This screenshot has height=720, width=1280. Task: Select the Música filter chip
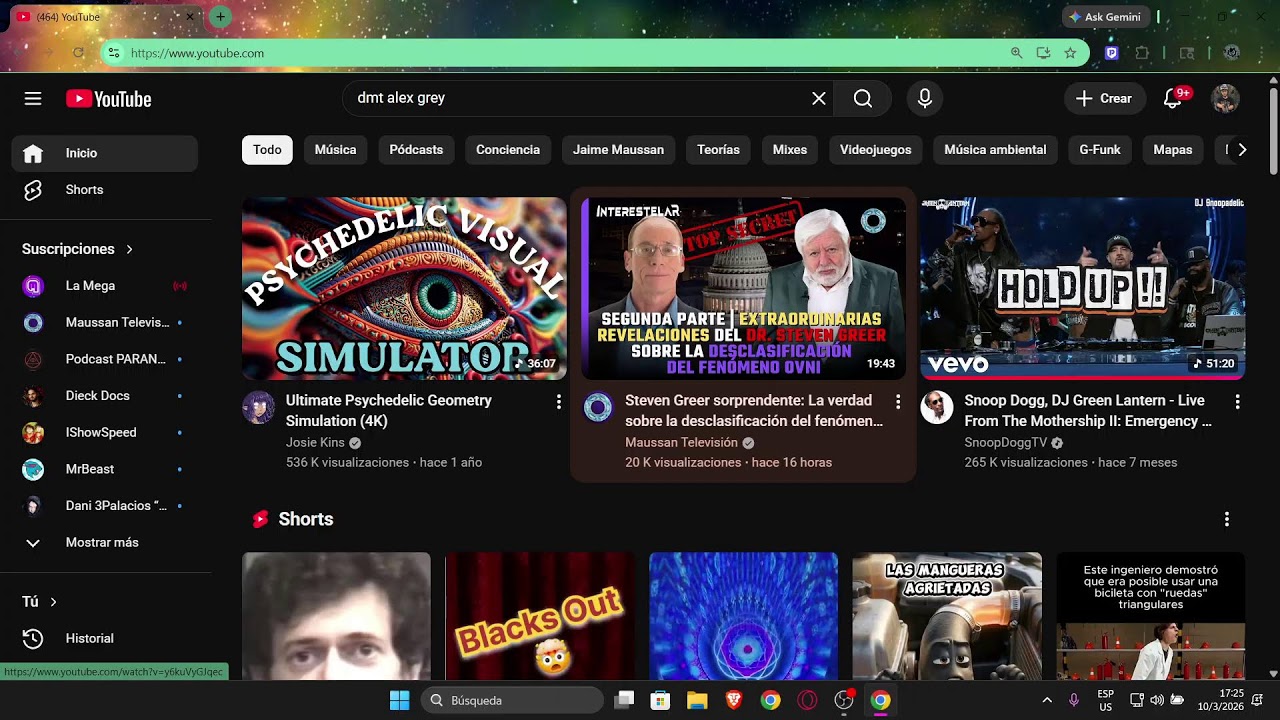[336, 150]
